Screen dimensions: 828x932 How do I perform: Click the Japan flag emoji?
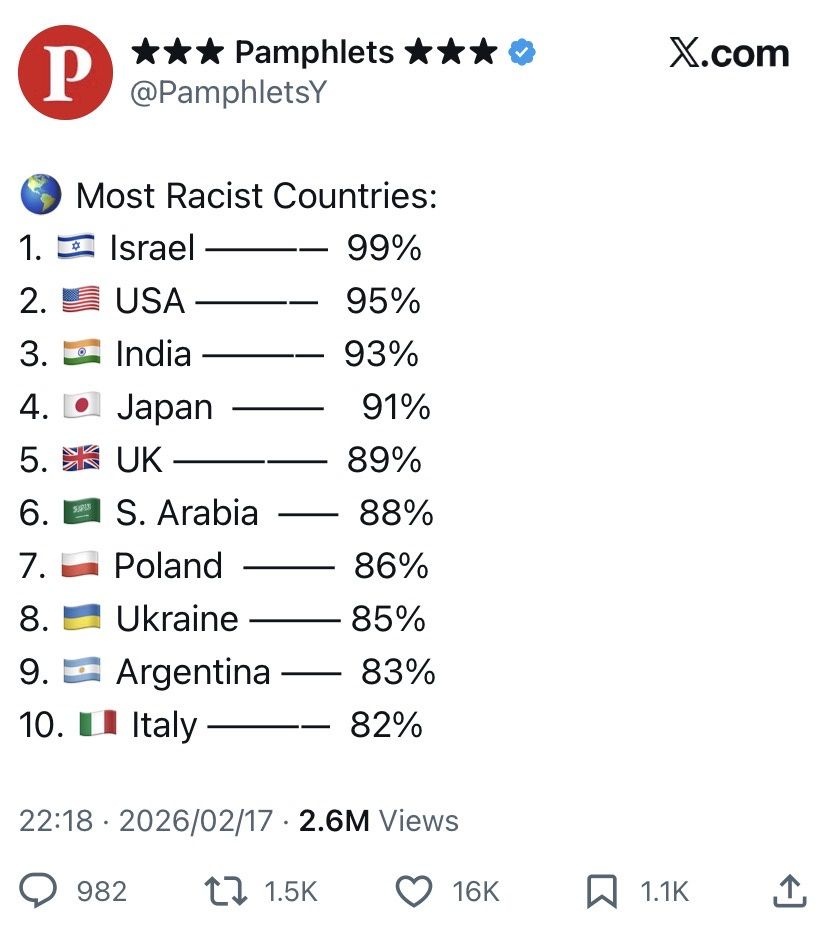tap(82, 406)
